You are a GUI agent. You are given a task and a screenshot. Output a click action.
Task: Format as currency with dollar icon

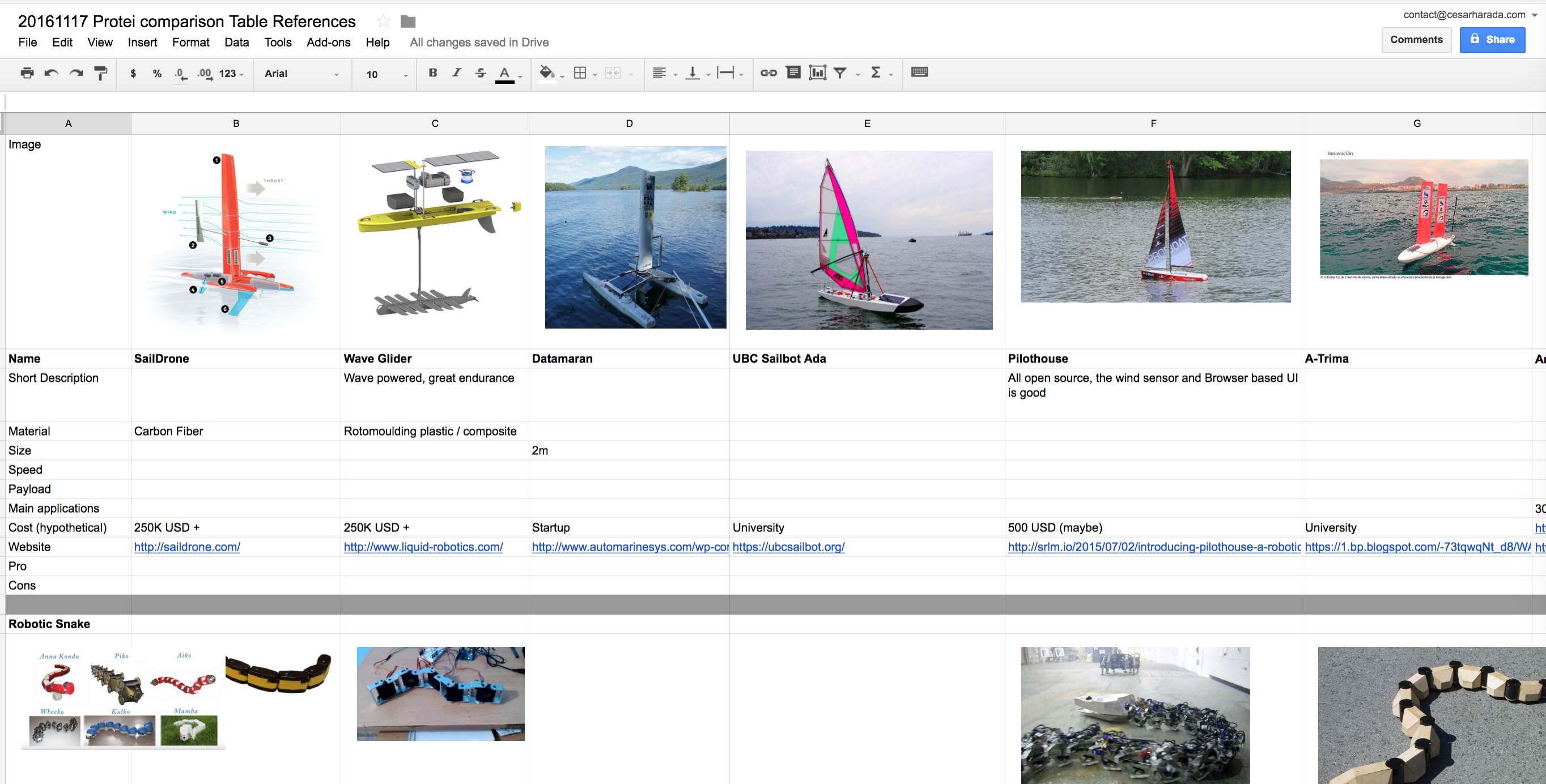pos(133,73)
